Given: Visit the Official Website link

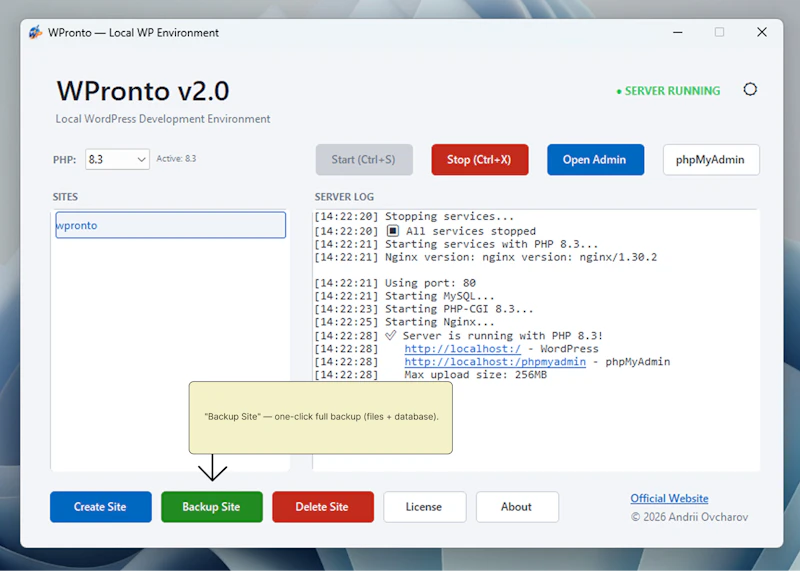Looking at the screenshot, I should pos(669,499).
